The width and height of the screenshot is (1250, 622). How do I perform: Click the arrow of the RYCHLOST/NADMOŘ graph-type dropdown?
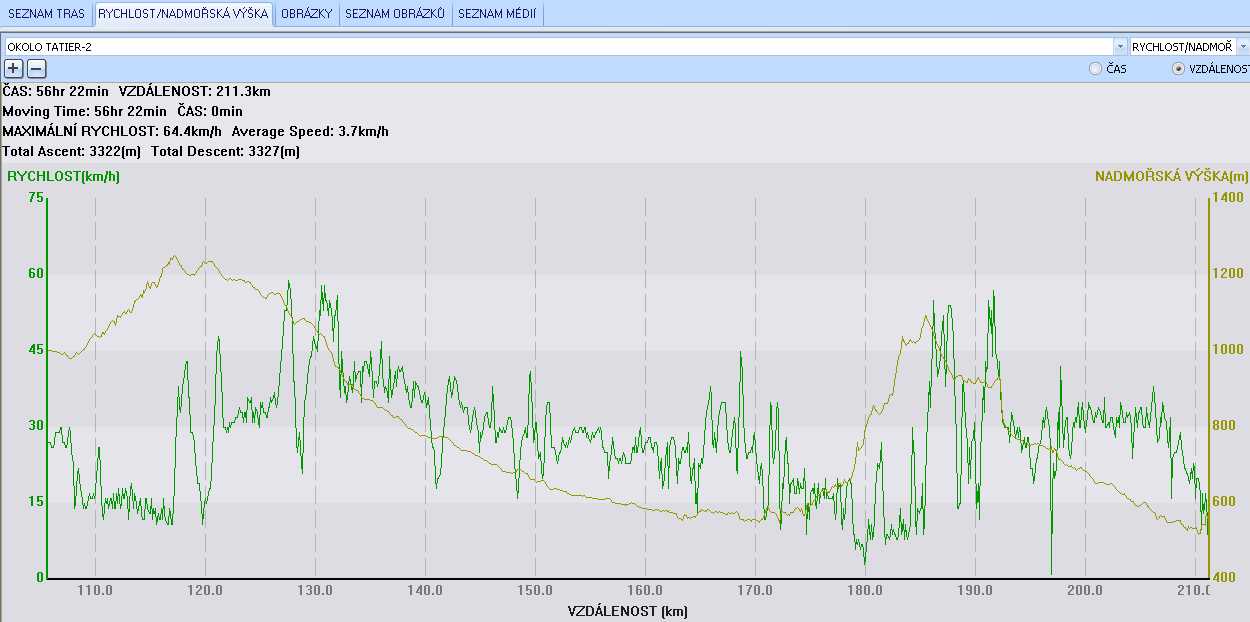(1242, 47)
